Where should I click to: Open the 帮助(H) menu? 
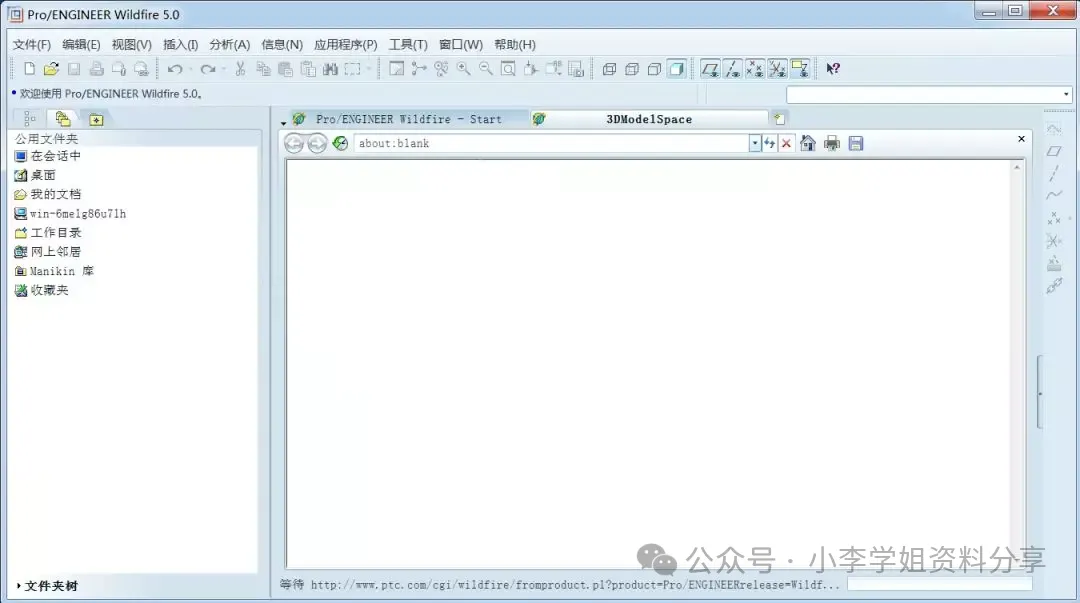(x=515, y=44)
